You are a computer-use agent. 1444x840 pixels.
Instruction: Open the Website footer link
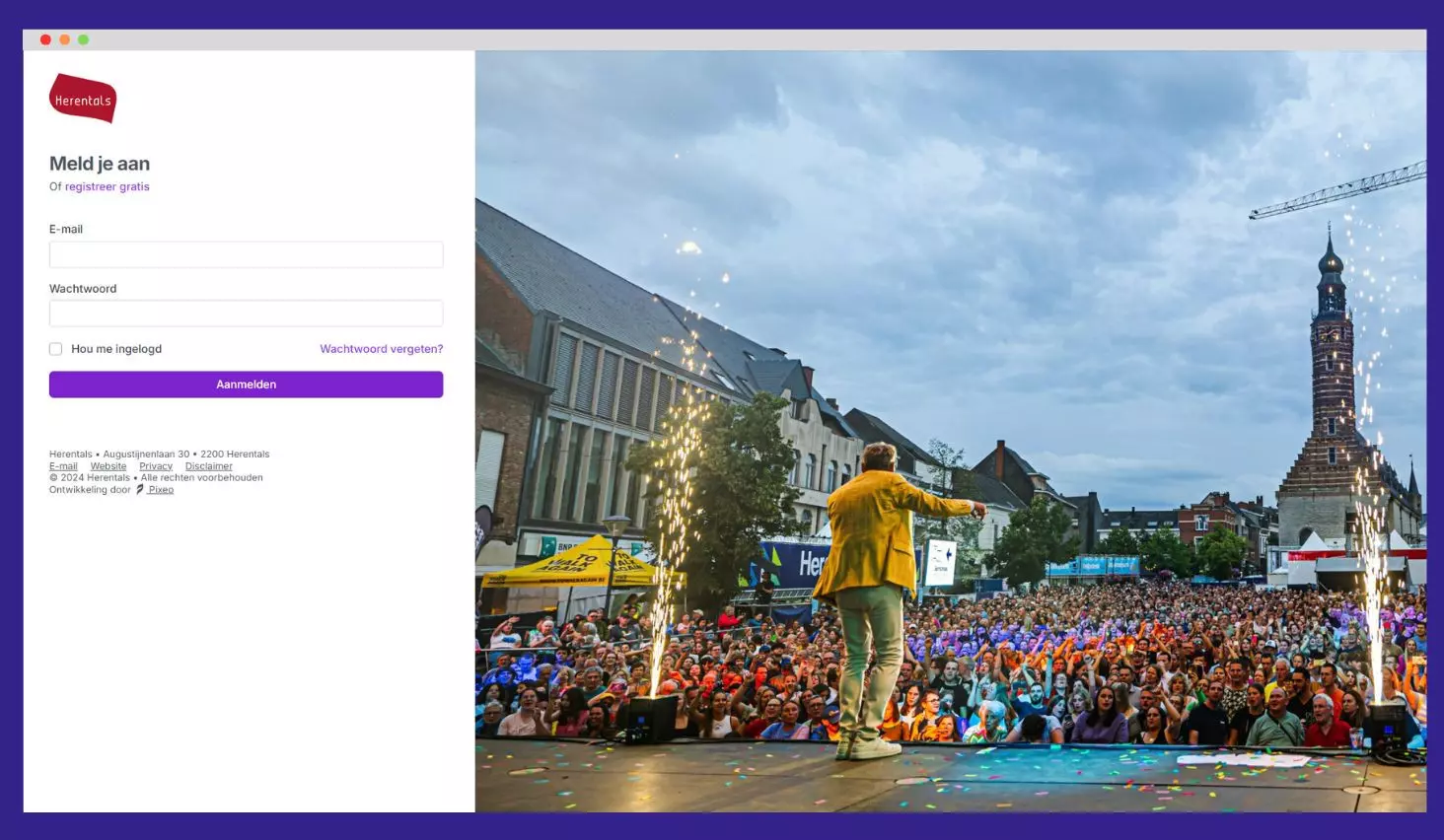point(108,466)
